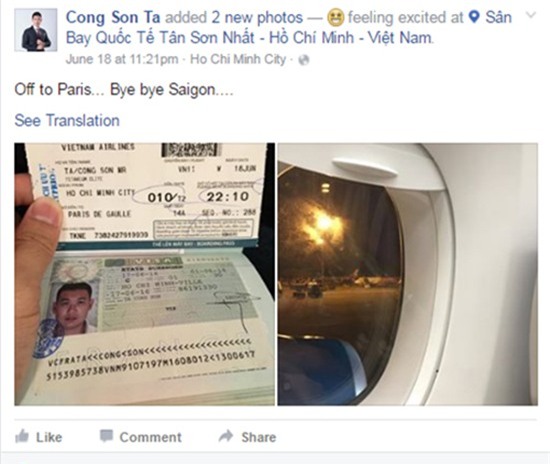Image resolution: width=550 pixels, height=464 pixels.
Task: Click the June 18 at 11:21pm timestamp
Action: 122,59
